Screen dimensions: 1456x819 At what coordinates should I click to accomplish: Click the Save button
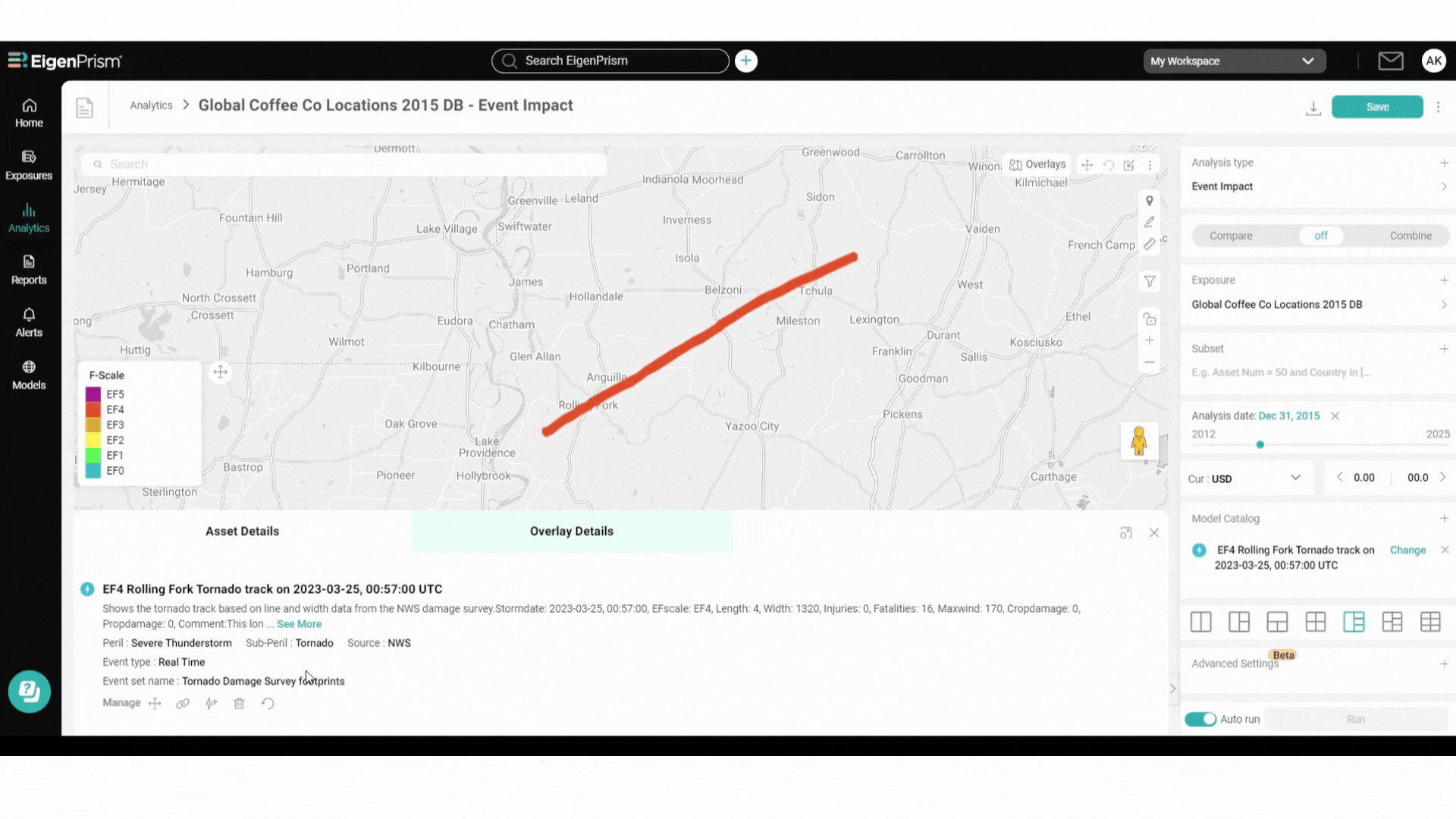[x=1377, y=107]
